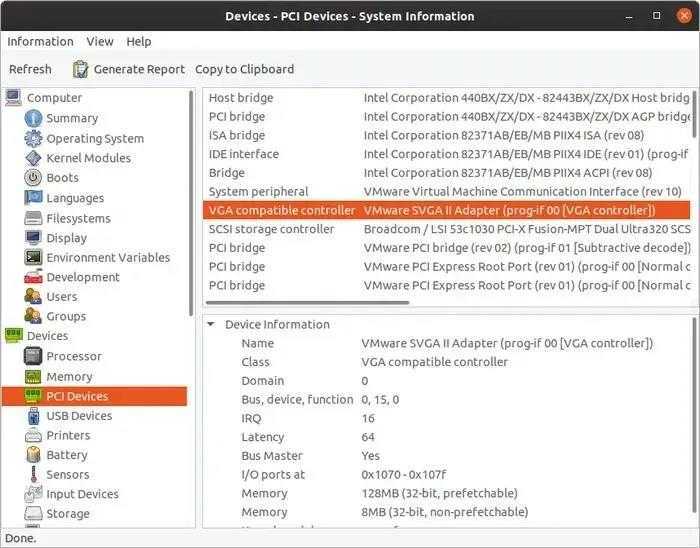The width and height of the screenshot is (700, 548).
Task: Click the Display monitor icon
Action: coord(33,238)
